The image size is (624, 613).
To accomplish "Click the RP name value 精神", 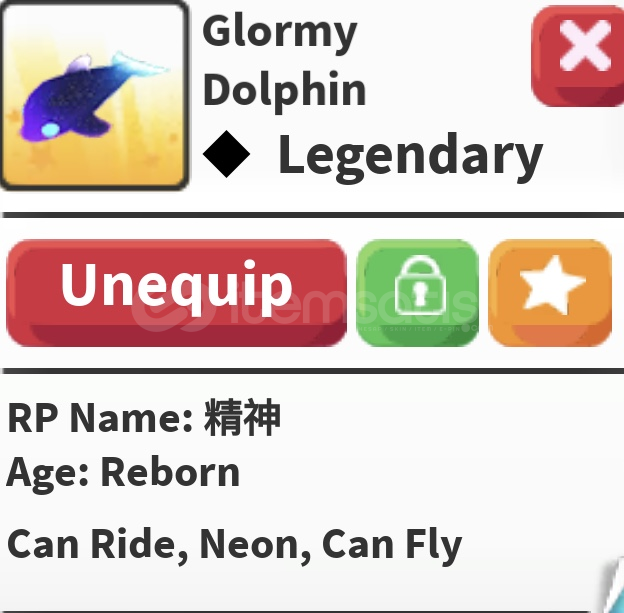I will tap(242, 418).
